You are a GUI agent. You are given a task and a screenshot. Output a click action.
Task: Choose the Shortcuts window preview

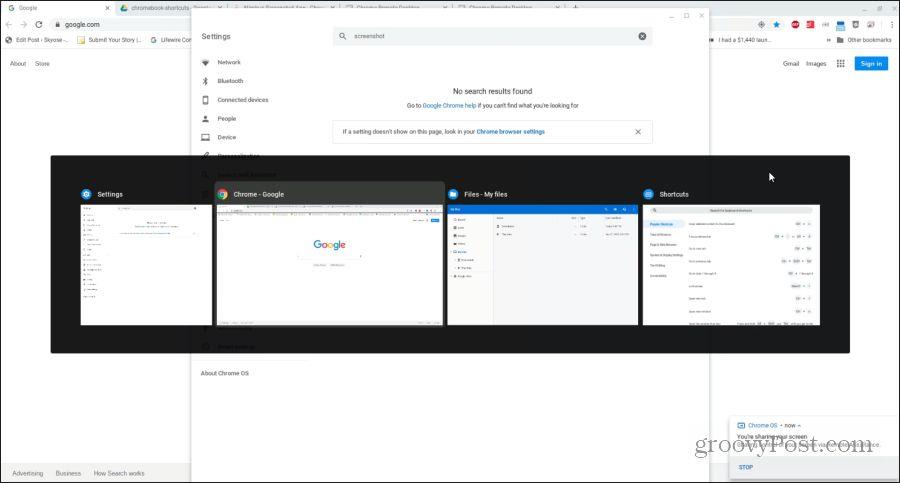pyautogui.click(x=731, y=258)
